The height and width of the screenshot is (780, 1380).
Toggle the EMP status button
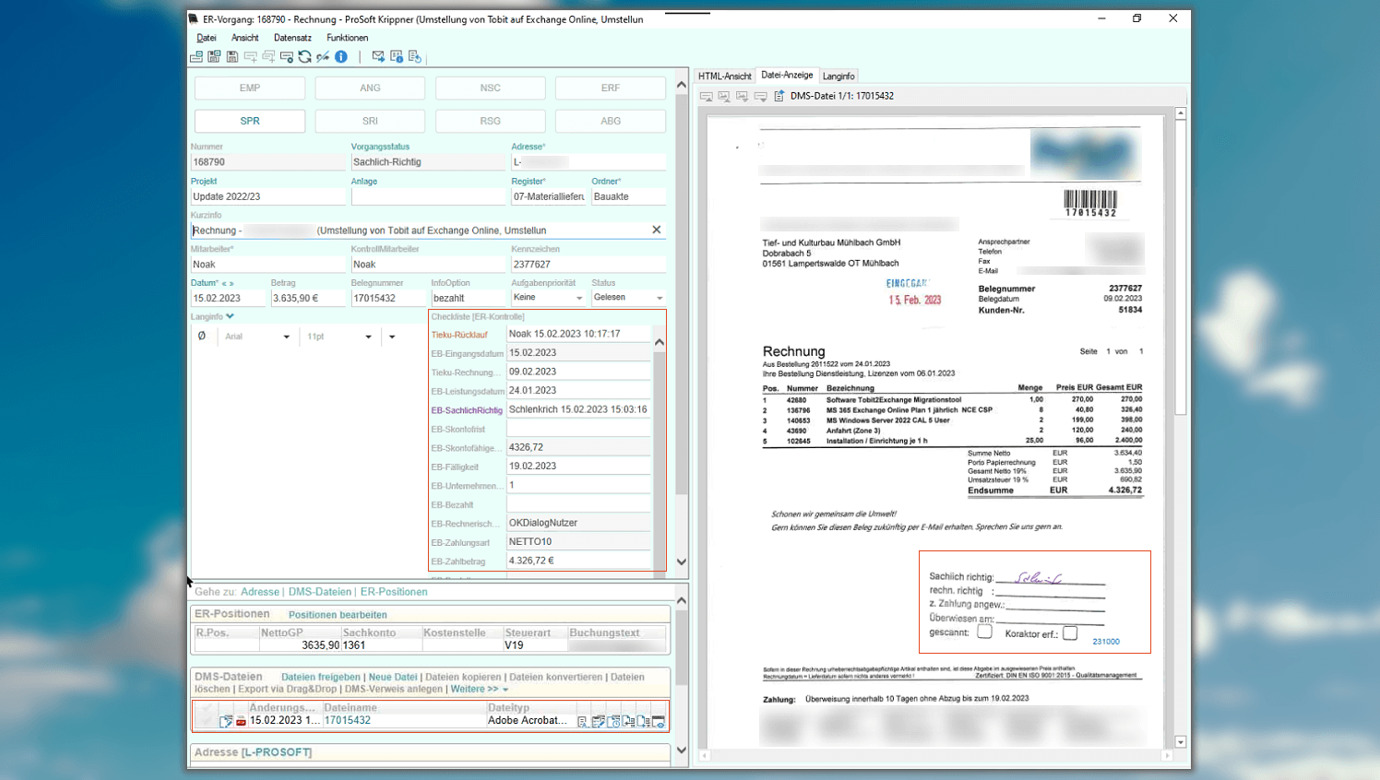(249, 88)
